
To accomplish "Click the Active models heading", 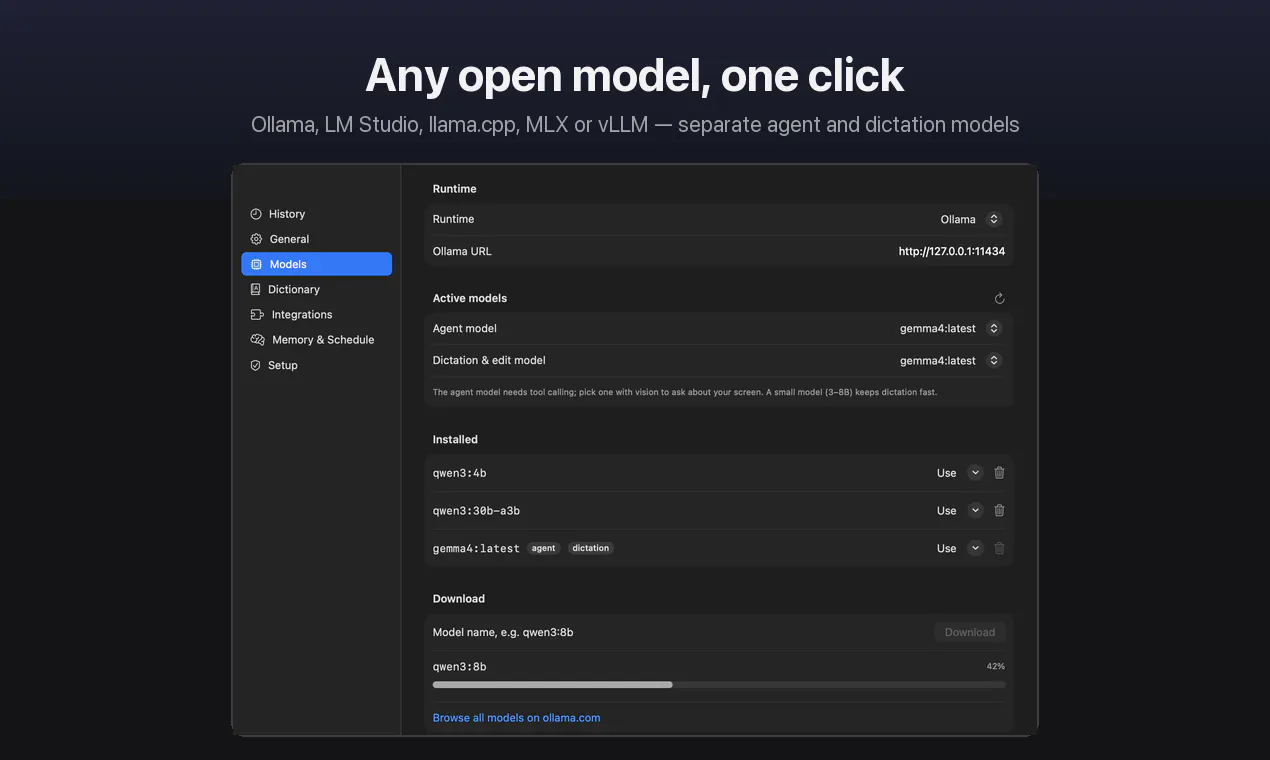I will point(470,298).
